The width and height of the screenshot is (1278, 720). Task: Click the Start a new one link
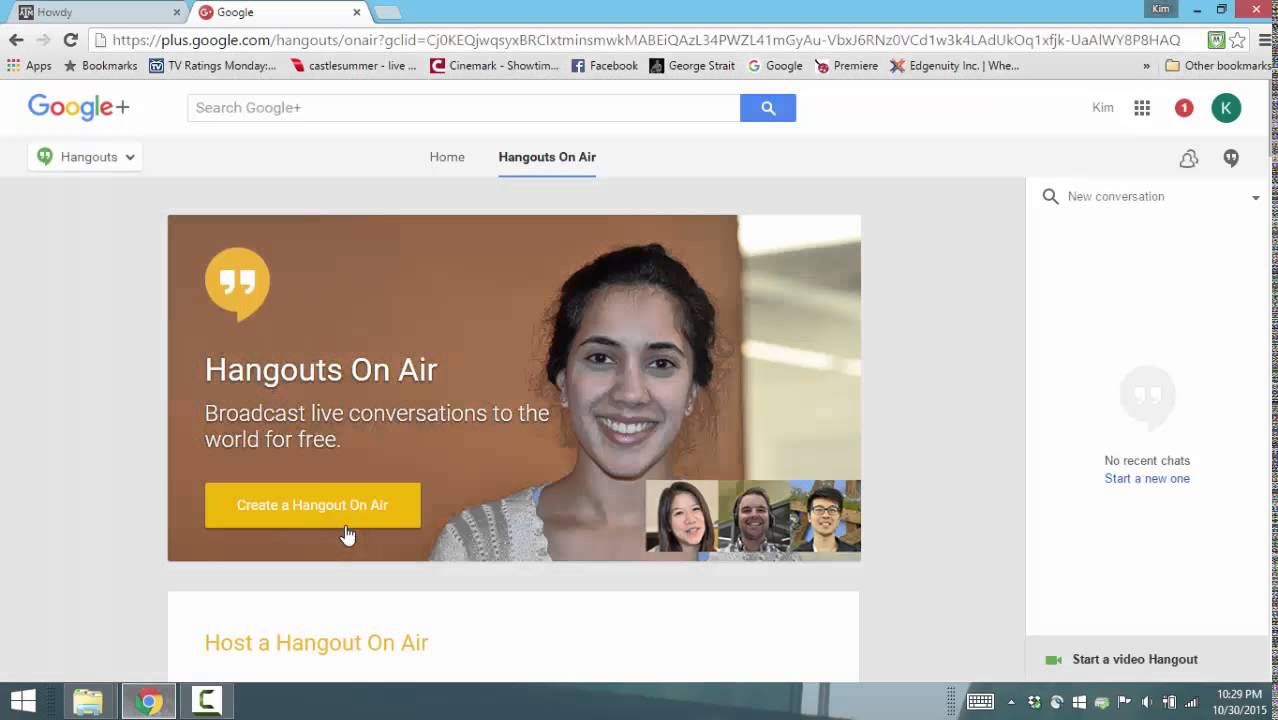pos(1147,478)
